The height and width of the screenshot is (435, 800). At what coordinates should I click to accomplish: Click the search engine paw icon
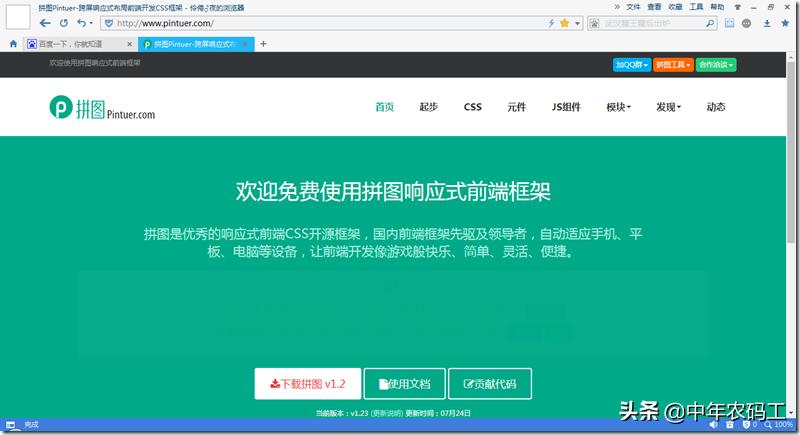[x=595, y=23]
